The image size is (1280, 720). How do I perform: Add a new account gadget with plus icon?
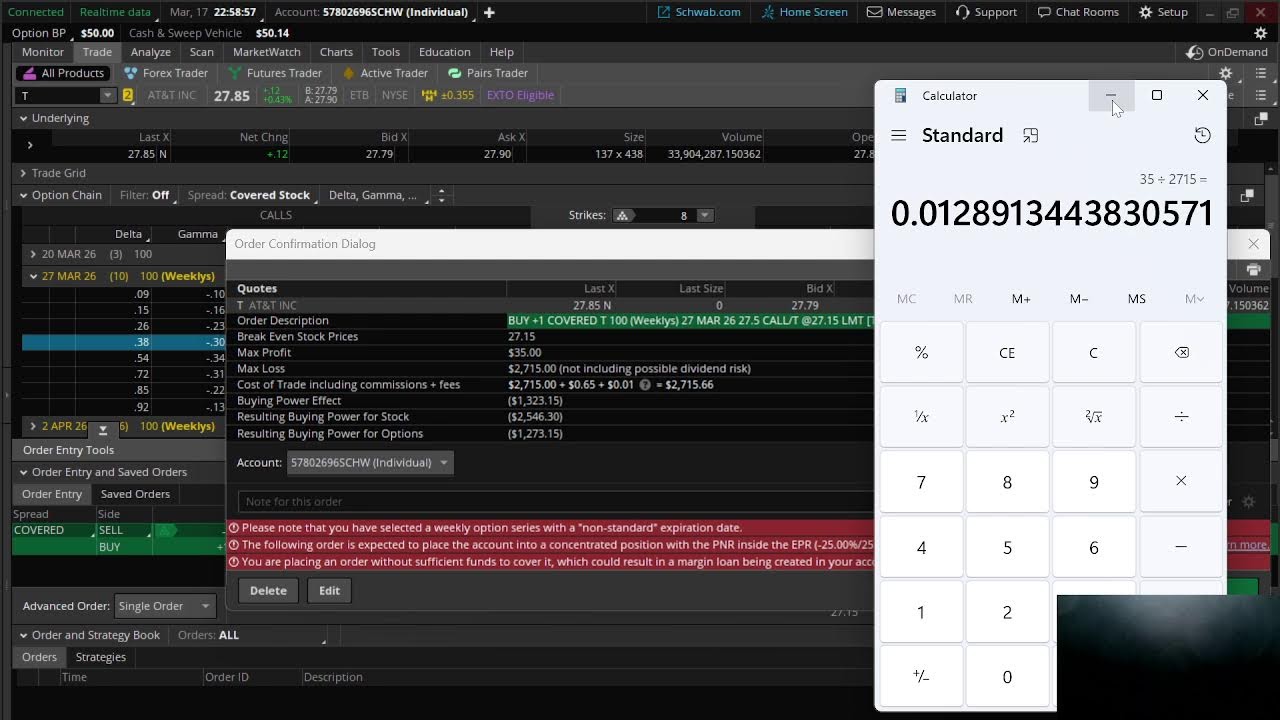pyautogui.click(x=489, y=12)
